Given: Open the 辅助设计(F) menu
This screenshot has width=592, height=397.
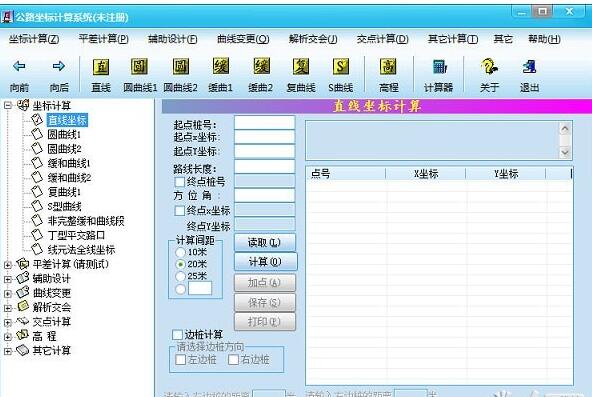Looking at the screenshot, I should click(173, 39).
